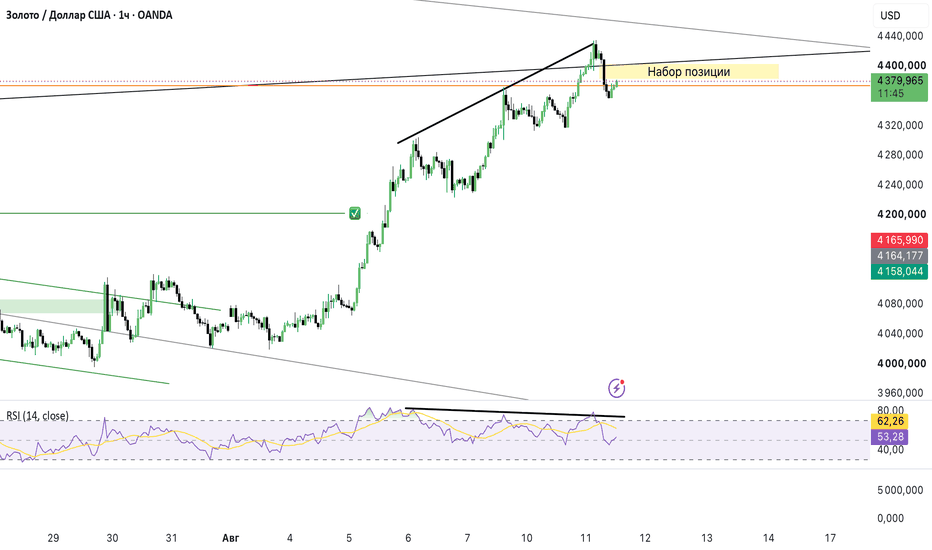Click the date label 6 on time axis
Viewport: 932px width, 550px height.
(x=408, y=538)
